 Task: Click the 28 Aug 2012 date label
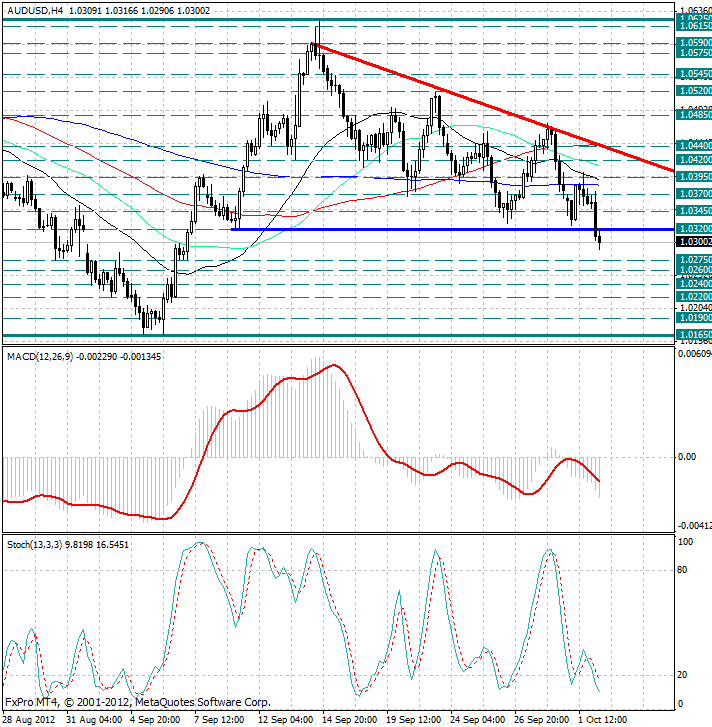29,720
